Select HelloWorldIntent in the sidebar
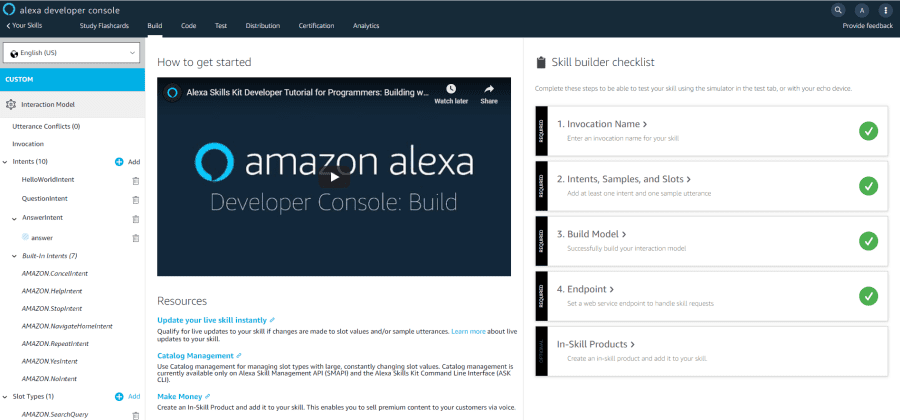This screenshot has width=900, height=420. click(x=48, y=180)
